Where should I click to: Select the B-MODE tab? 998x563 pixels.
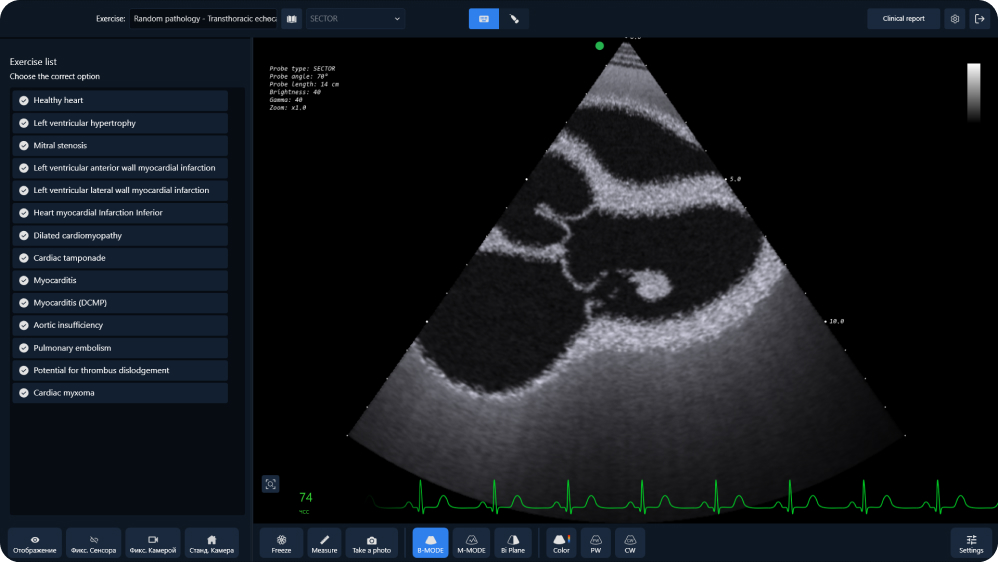click(x=430, y=543)
